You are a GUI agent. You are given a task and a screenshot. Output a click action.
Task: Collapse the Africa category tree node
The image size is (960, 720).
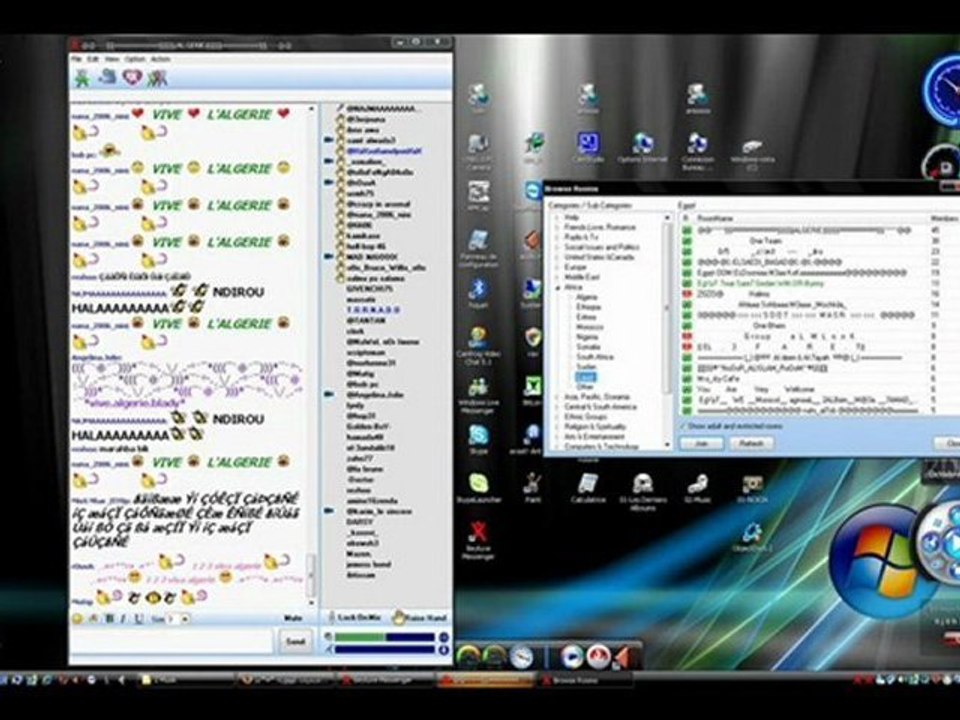coord(557,286)
